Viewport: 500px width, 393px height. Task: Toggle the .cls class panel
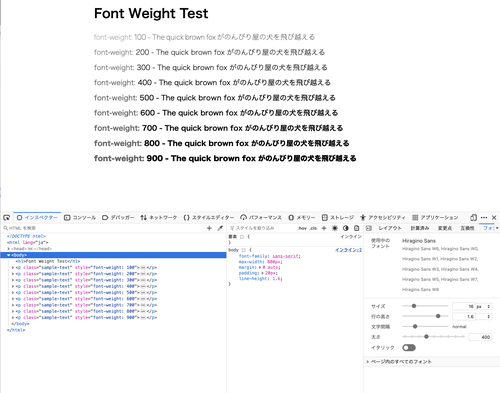tap(313, 228)
